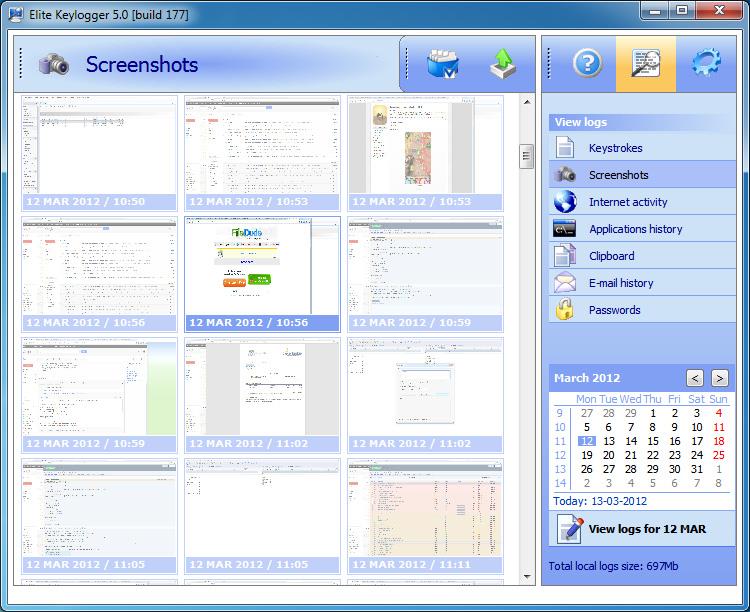Open the highlighted 10:56 FileDudes screenshot
750x612 pixels.
point(262,266)
